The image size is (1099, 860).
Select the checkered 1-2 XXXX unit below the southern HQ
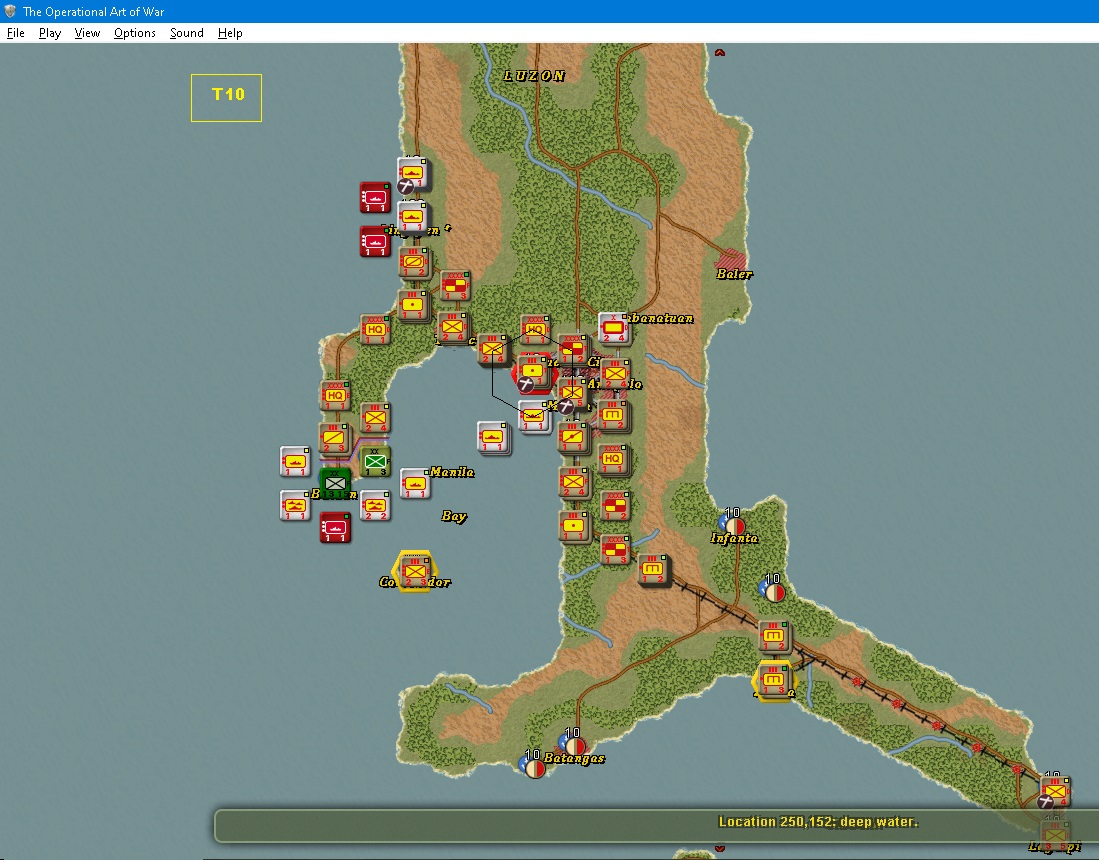coord(615,506)
